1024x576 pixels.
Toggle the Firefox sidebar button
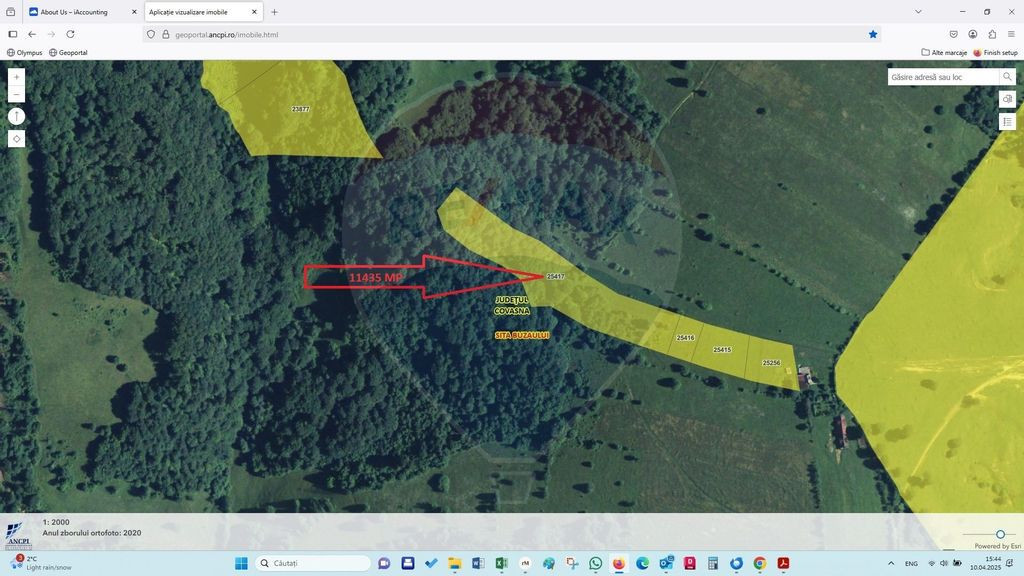(13, 34)
